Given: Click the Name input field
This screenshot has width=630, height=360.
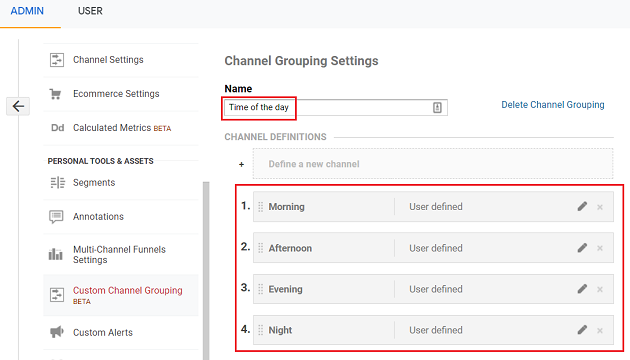Looking at the screenshot, I should 336,108.
